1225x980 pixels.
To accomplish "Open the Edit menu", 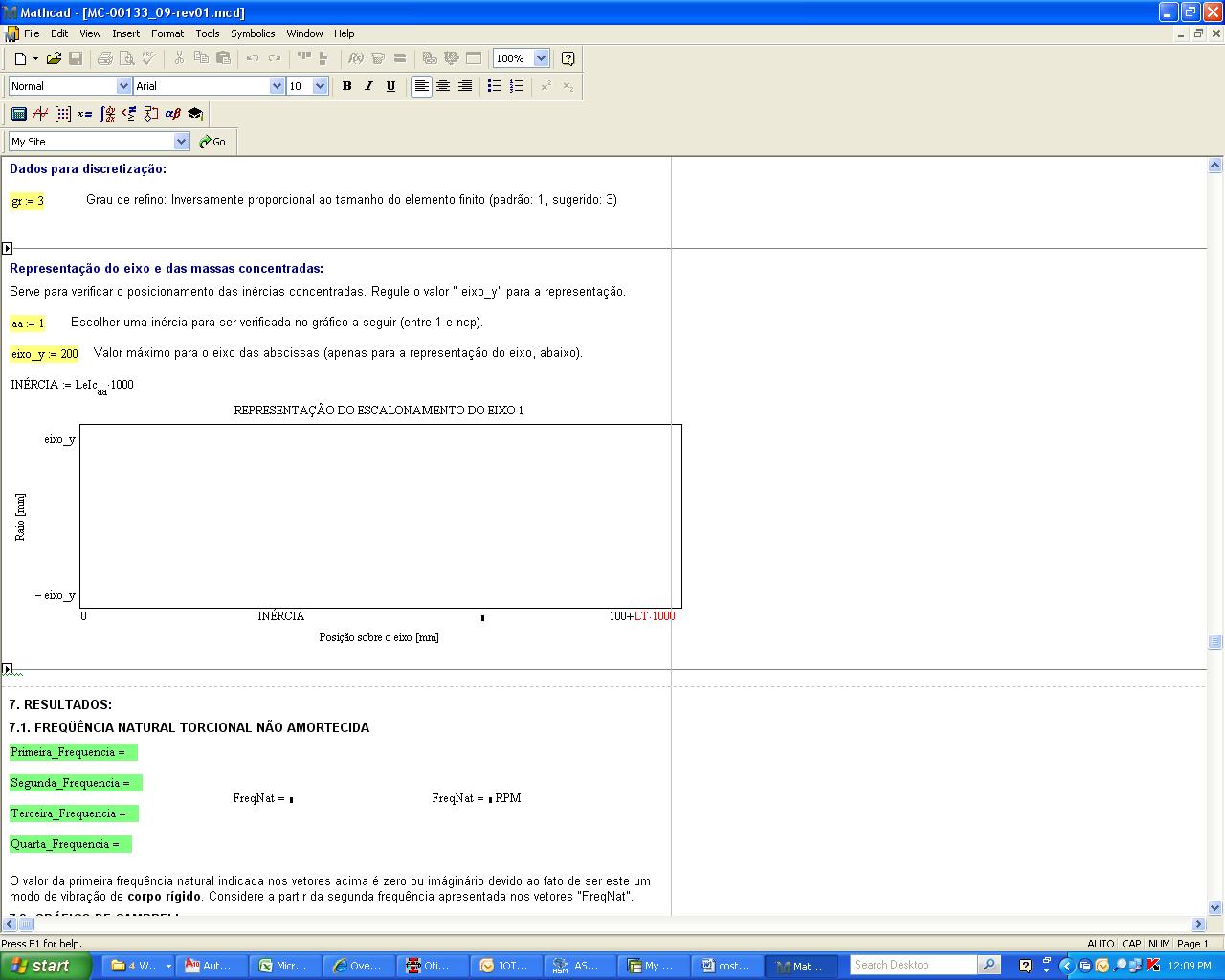I will 59,33.
